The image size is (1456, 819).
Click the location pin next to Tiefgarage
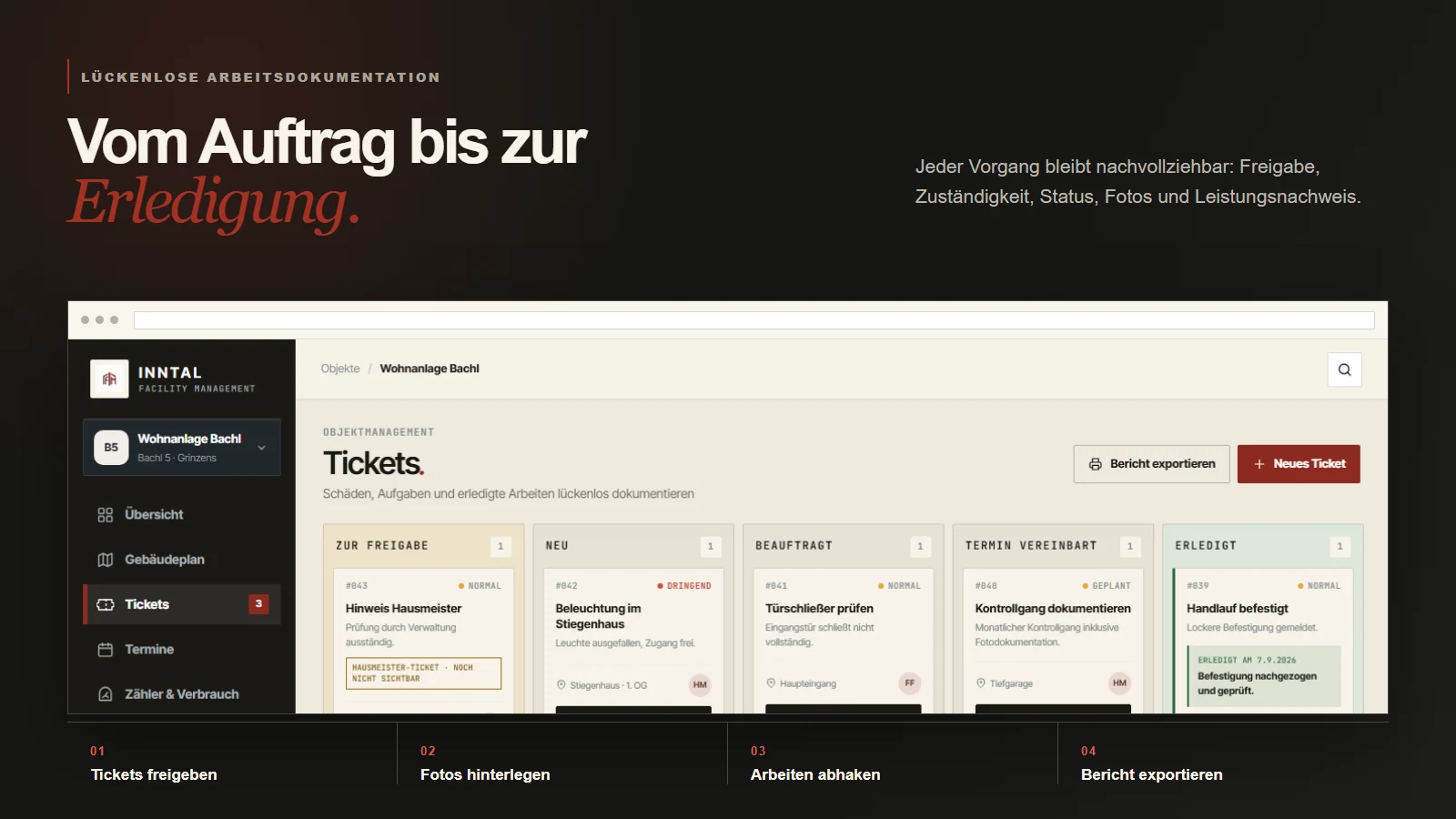click(x=981, y=683)
